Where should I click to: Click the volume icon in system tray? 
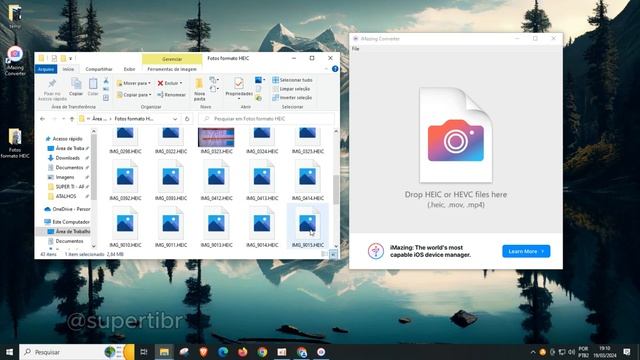571,352
